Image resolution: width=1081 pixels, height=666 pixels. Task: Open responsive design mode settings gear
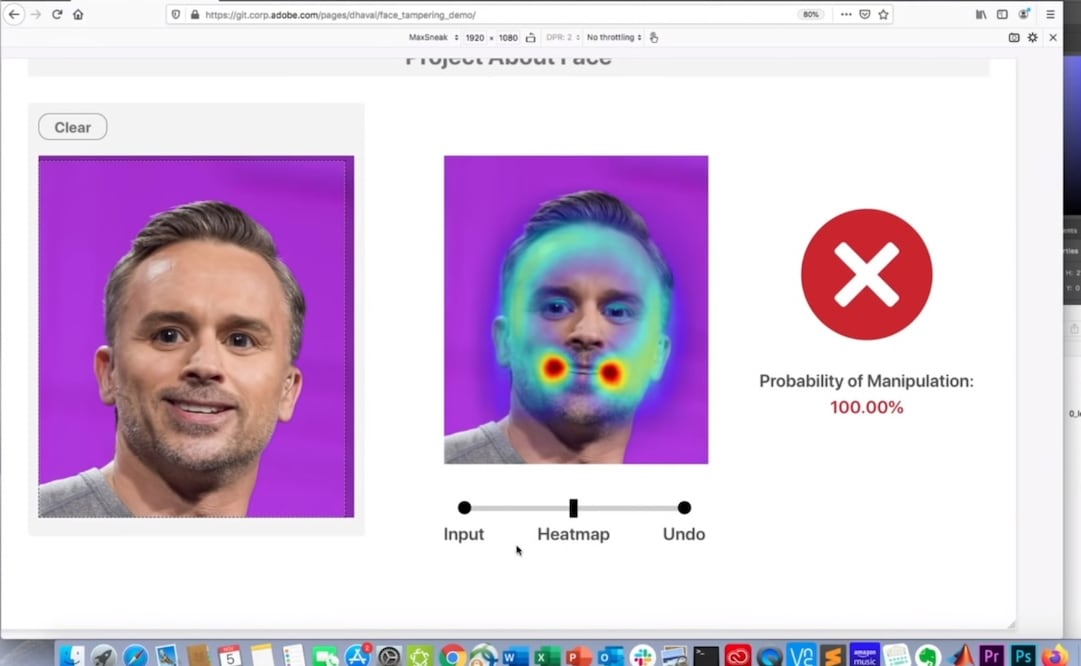click(x=1033, y=38)
